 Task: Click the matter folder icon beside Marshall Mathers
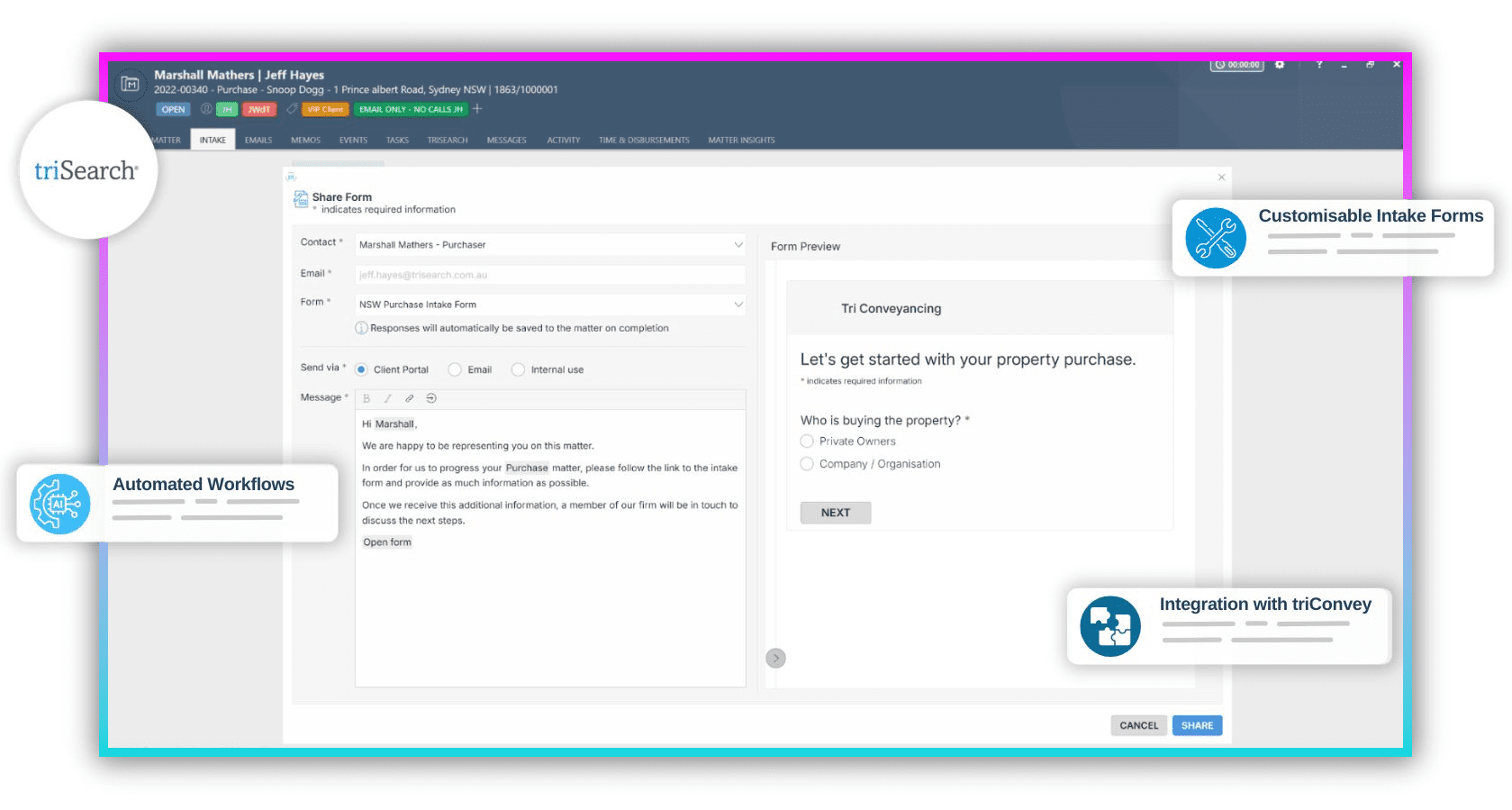point(130,84)
